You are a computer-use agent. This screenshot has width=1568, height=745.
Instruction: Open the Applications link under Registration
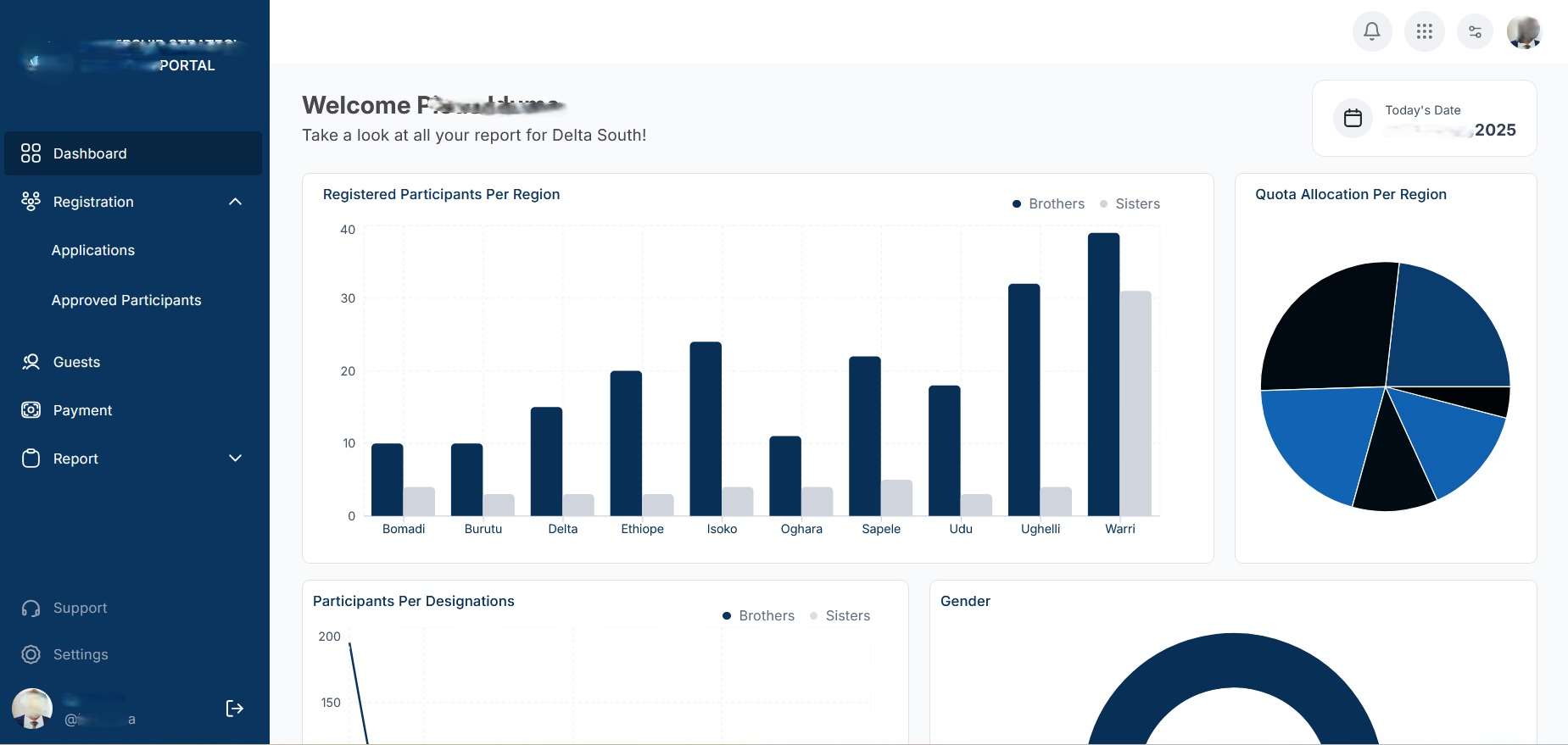(93, 250)
